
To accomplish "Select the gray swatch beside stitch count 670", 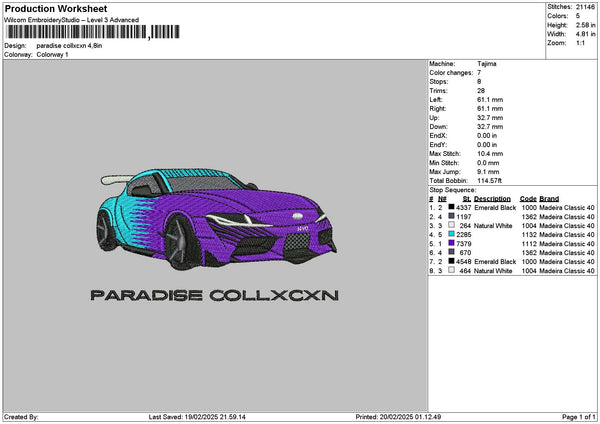I will pos(452,252).
